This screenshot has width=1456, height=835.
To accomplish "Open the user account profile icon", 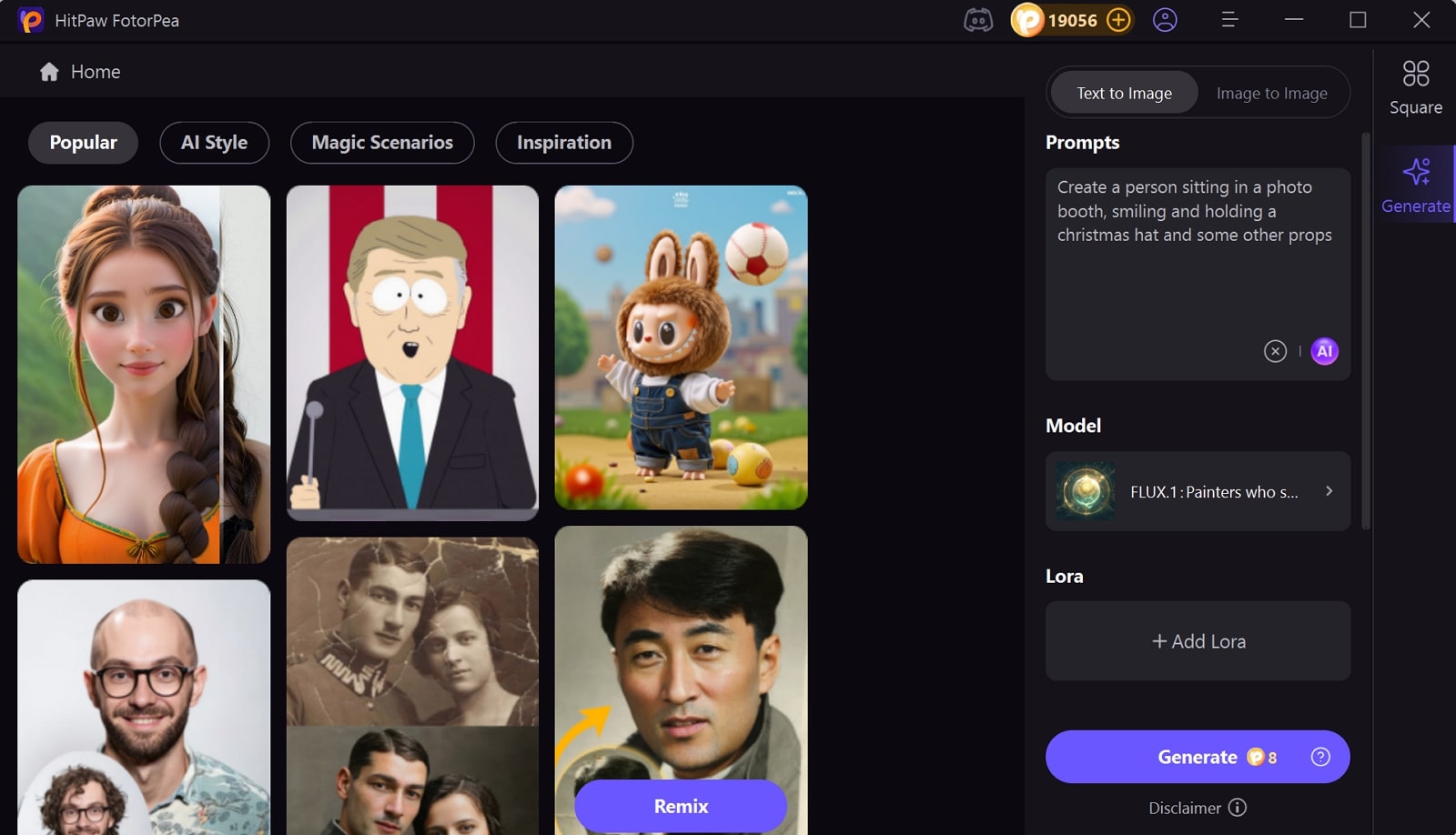I will click(x=1165, y=20).
